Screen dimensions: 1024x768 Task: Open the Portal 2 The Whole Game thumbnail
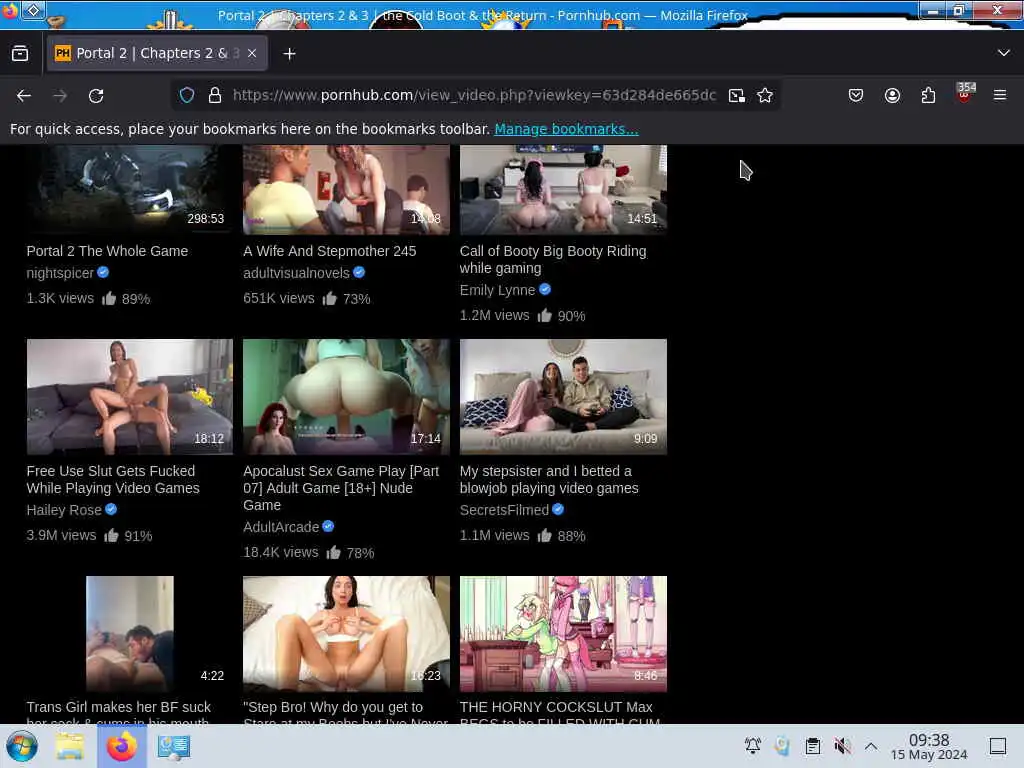[129, 190]
